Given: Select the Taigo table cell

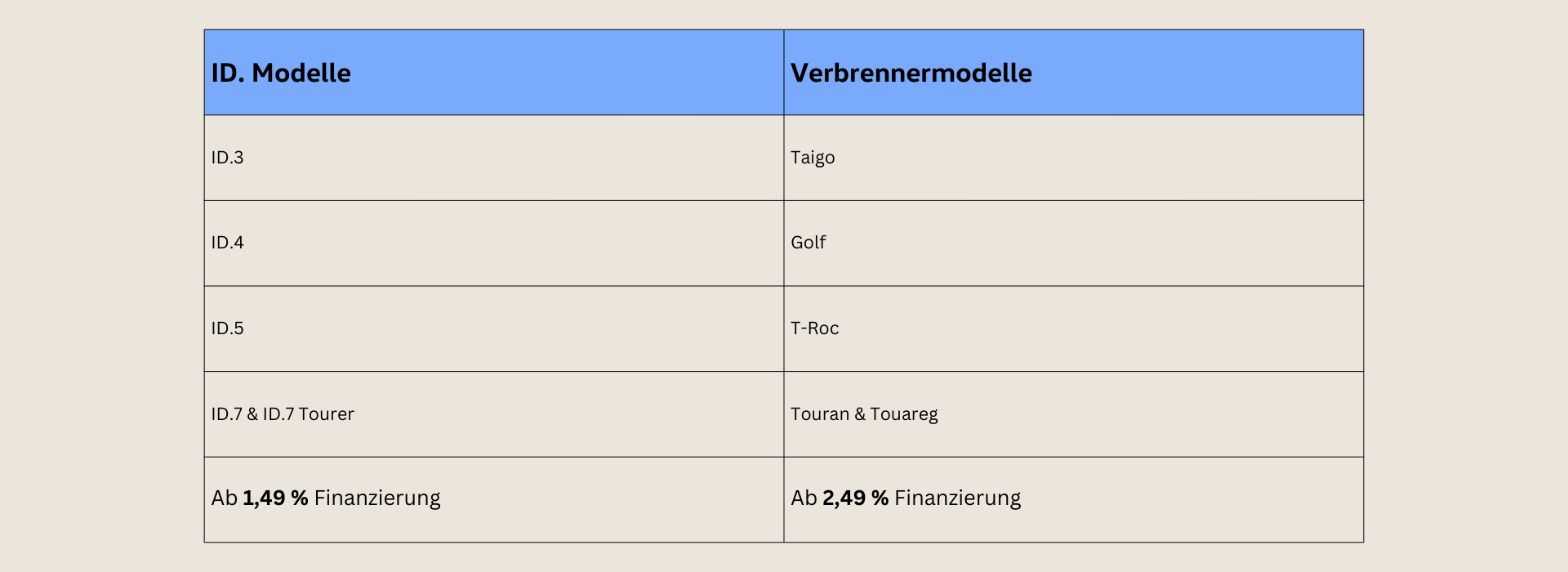Looking at the screenshot, I should click(813, 158).
